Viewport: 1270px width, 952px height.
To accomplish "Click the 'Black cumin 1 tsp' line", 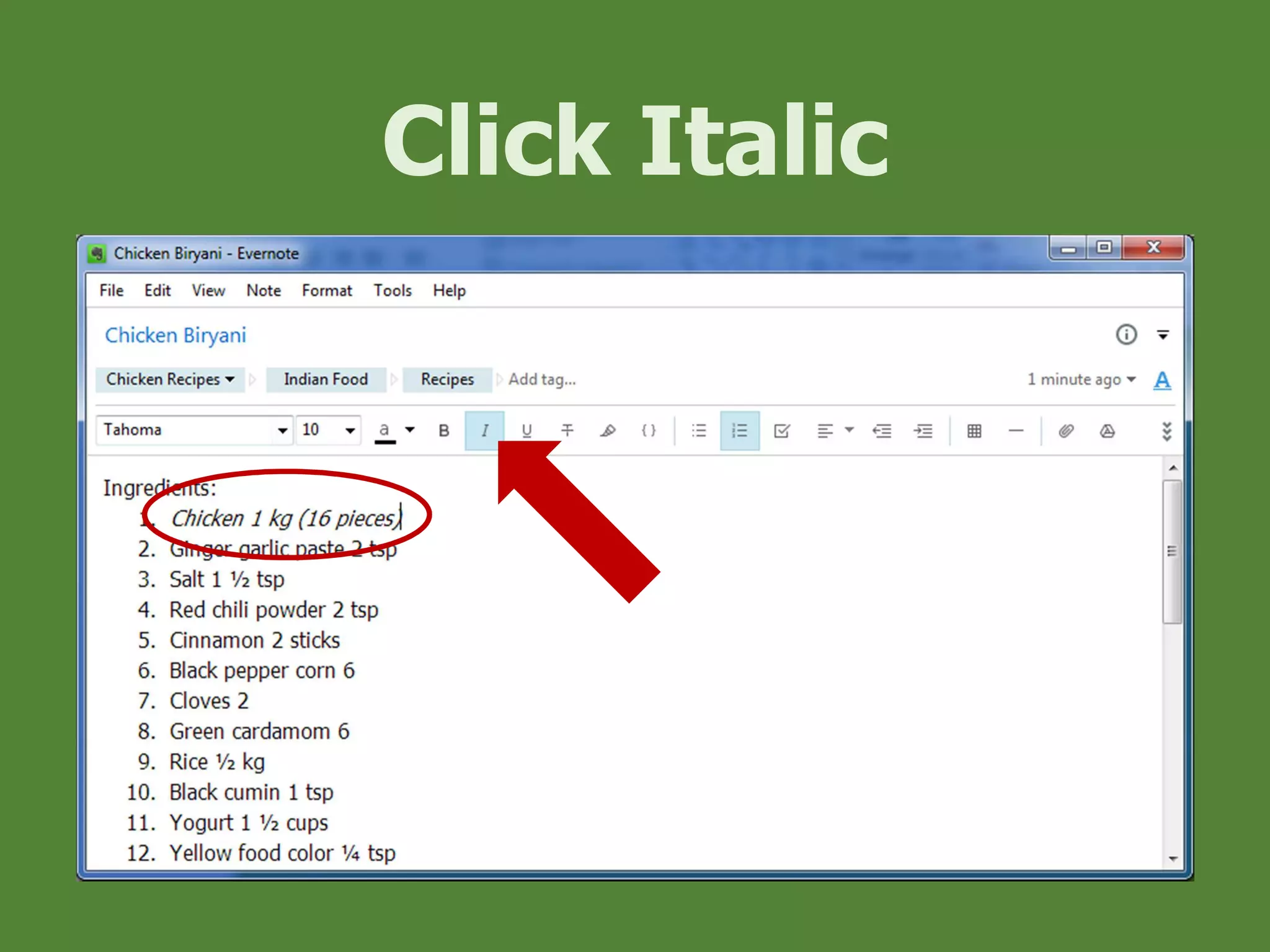I will 251,793.
